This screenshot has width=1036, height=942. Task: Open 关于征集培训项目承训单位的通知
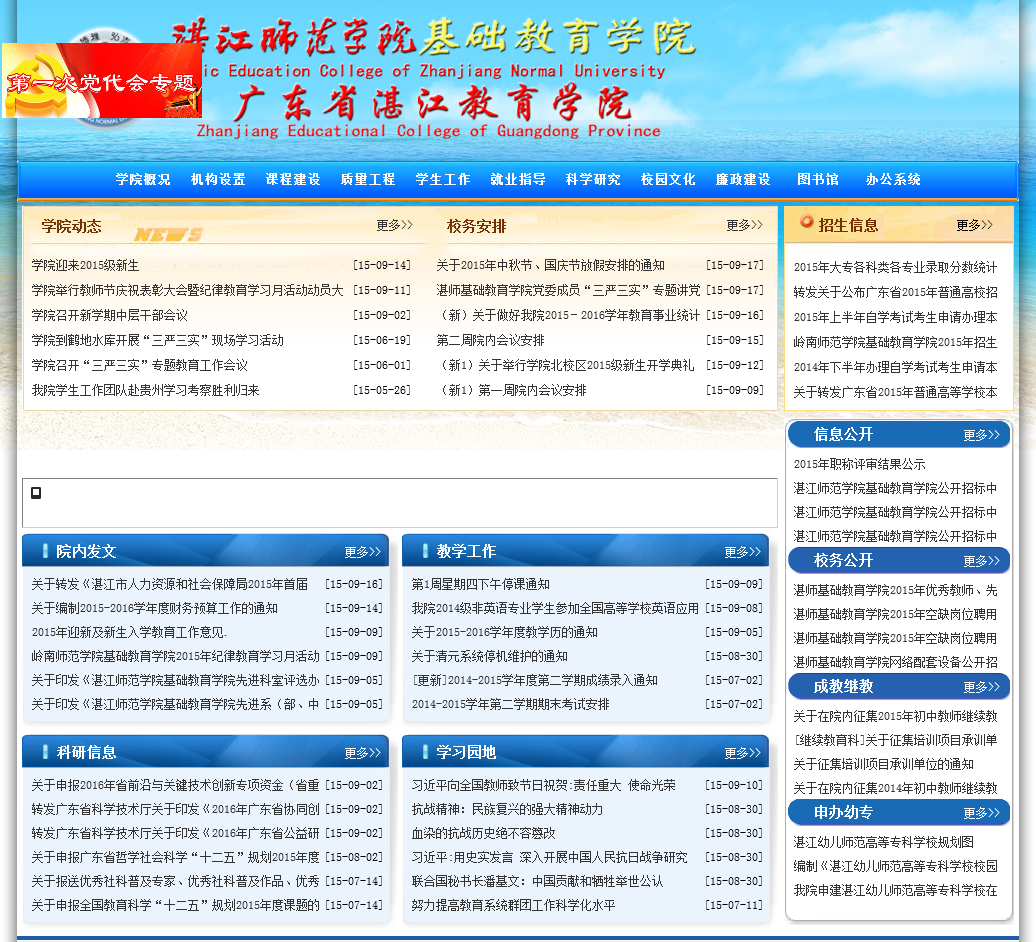click(x=883, y=764)
